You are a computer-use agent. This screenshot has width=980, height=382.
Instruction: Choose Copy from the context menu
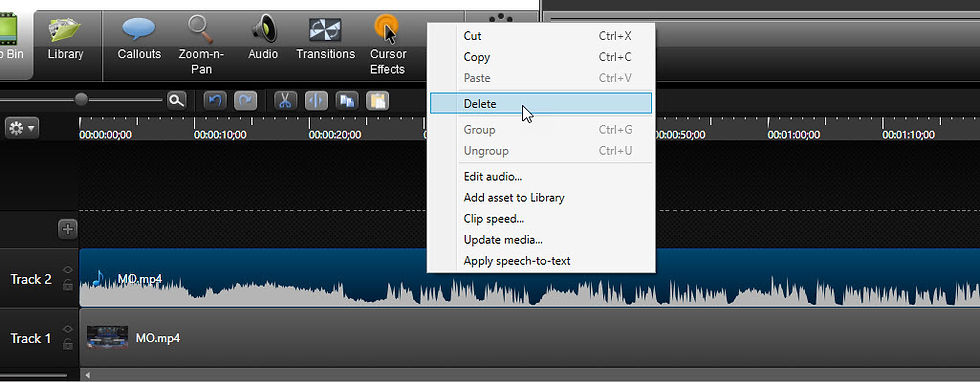coord(541,57)
